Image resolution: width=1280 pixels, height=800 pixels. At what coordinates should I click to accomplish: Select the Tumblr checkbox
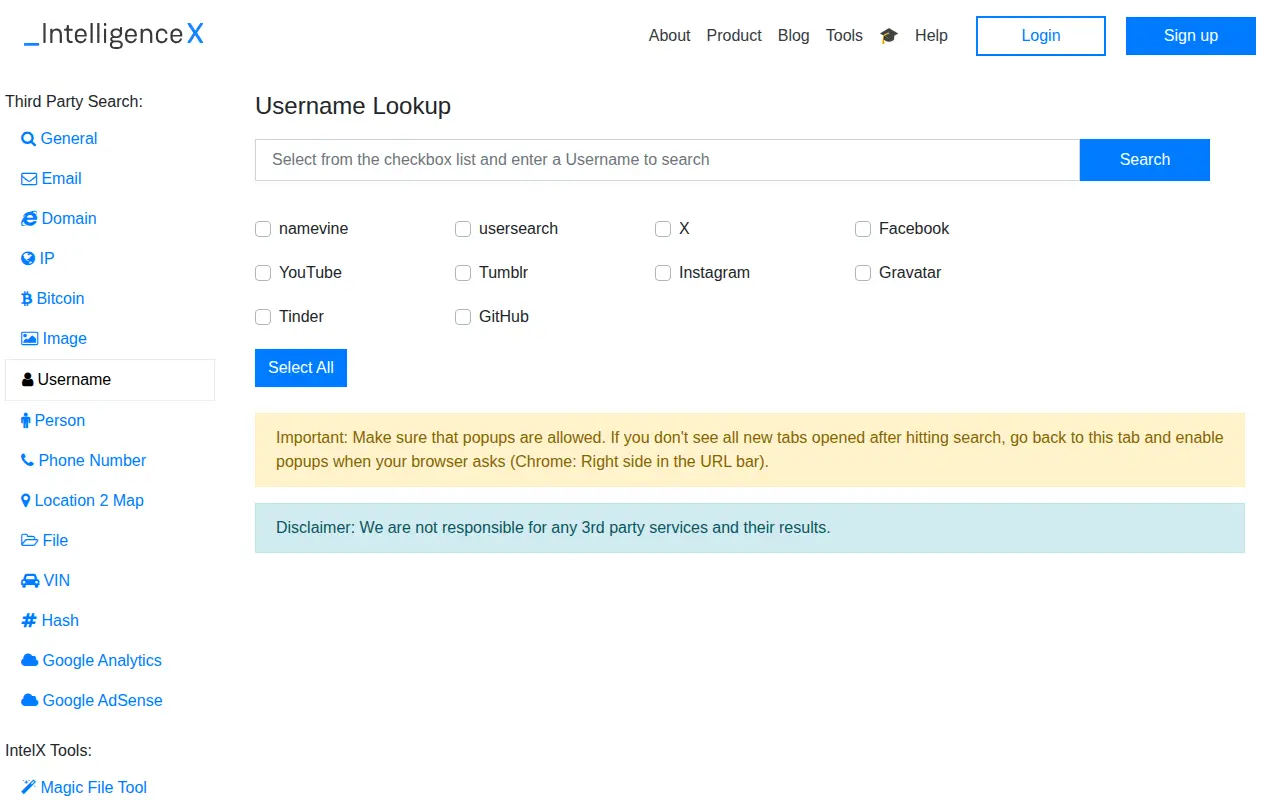(463, 273)
